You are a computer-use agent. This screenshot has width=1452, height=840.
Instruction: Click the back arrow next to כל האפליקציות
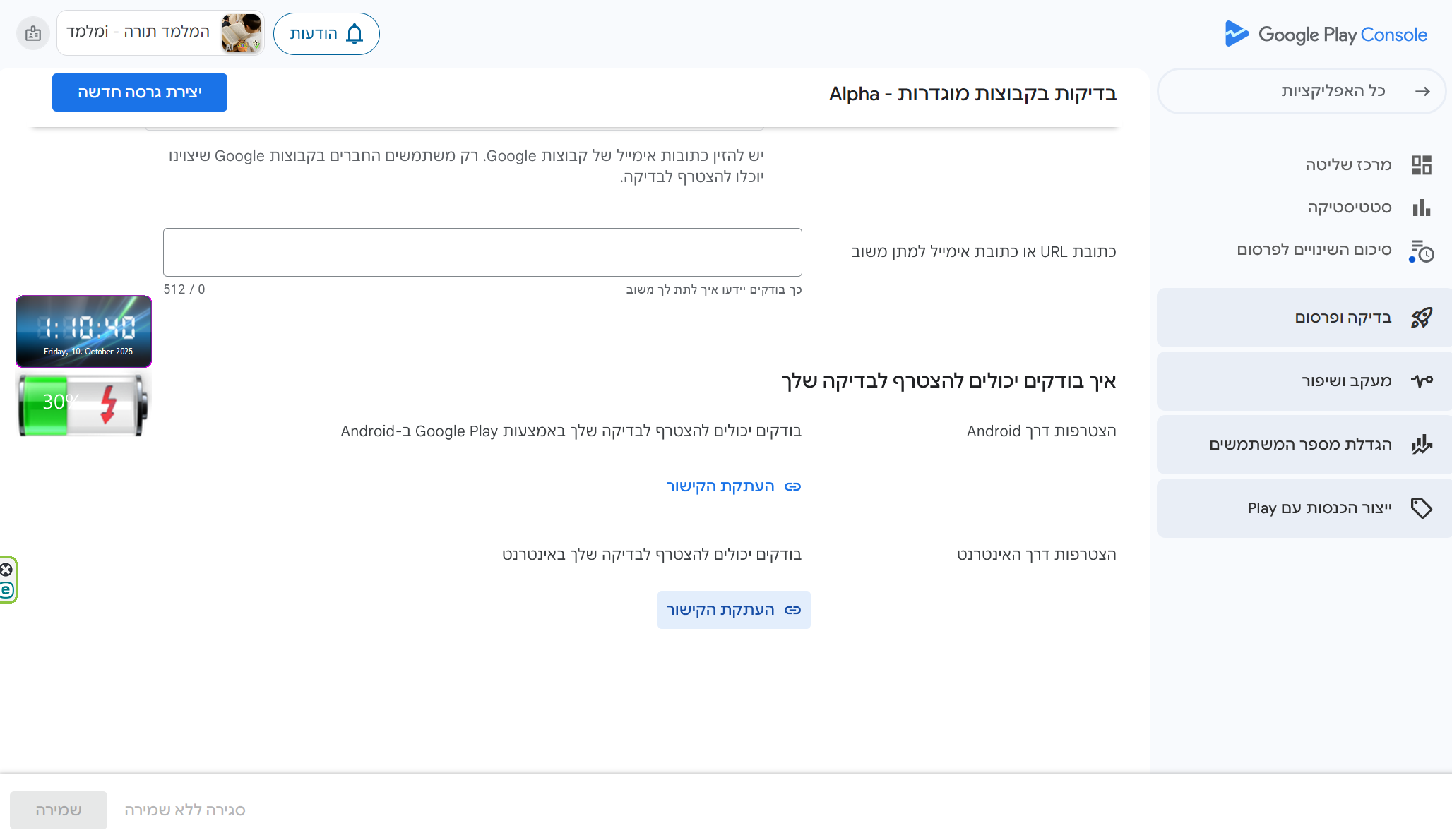click(x=1422, y=91)
